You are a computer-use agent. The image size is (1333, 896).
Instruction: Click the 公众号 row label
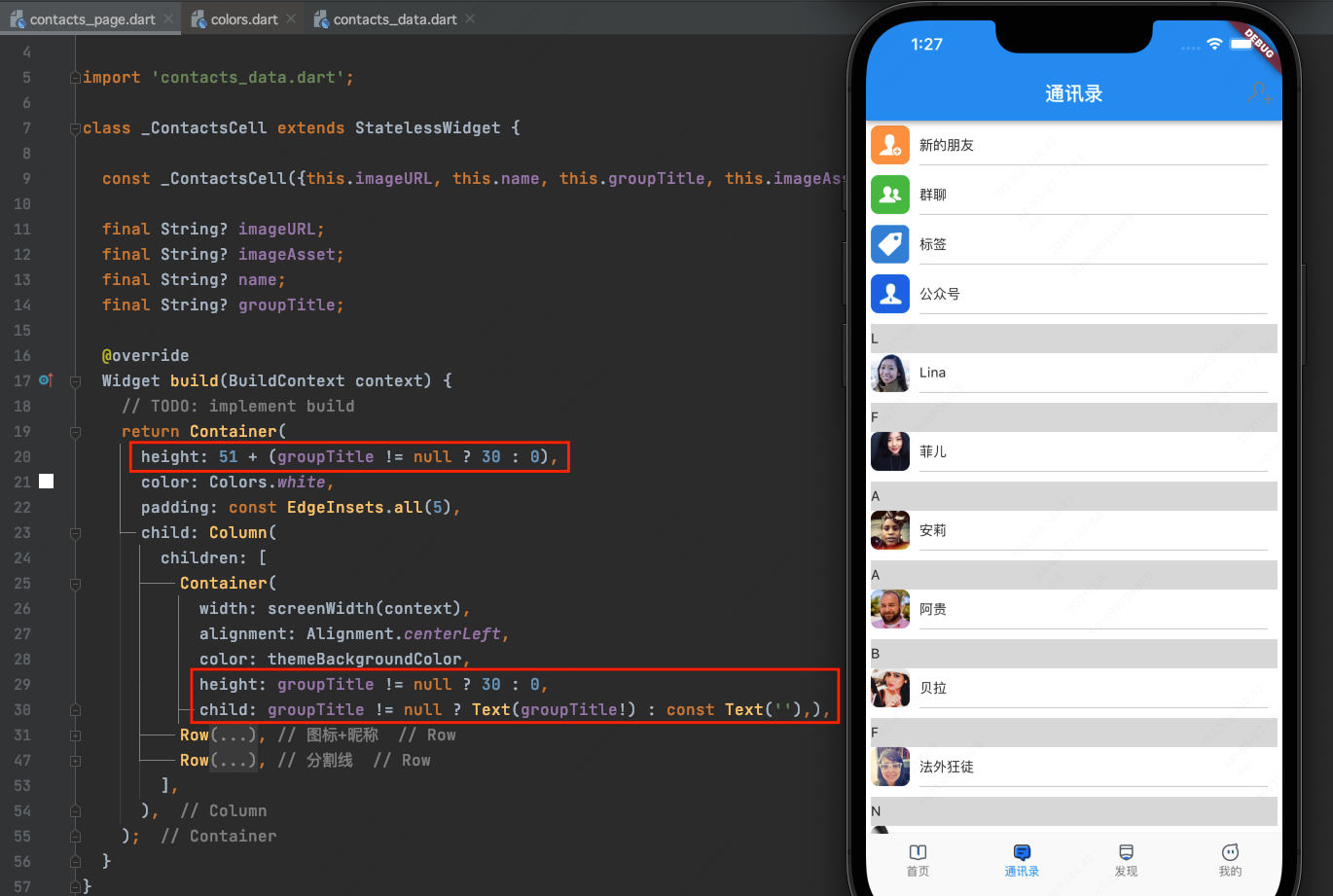click(x=940, y=294)
